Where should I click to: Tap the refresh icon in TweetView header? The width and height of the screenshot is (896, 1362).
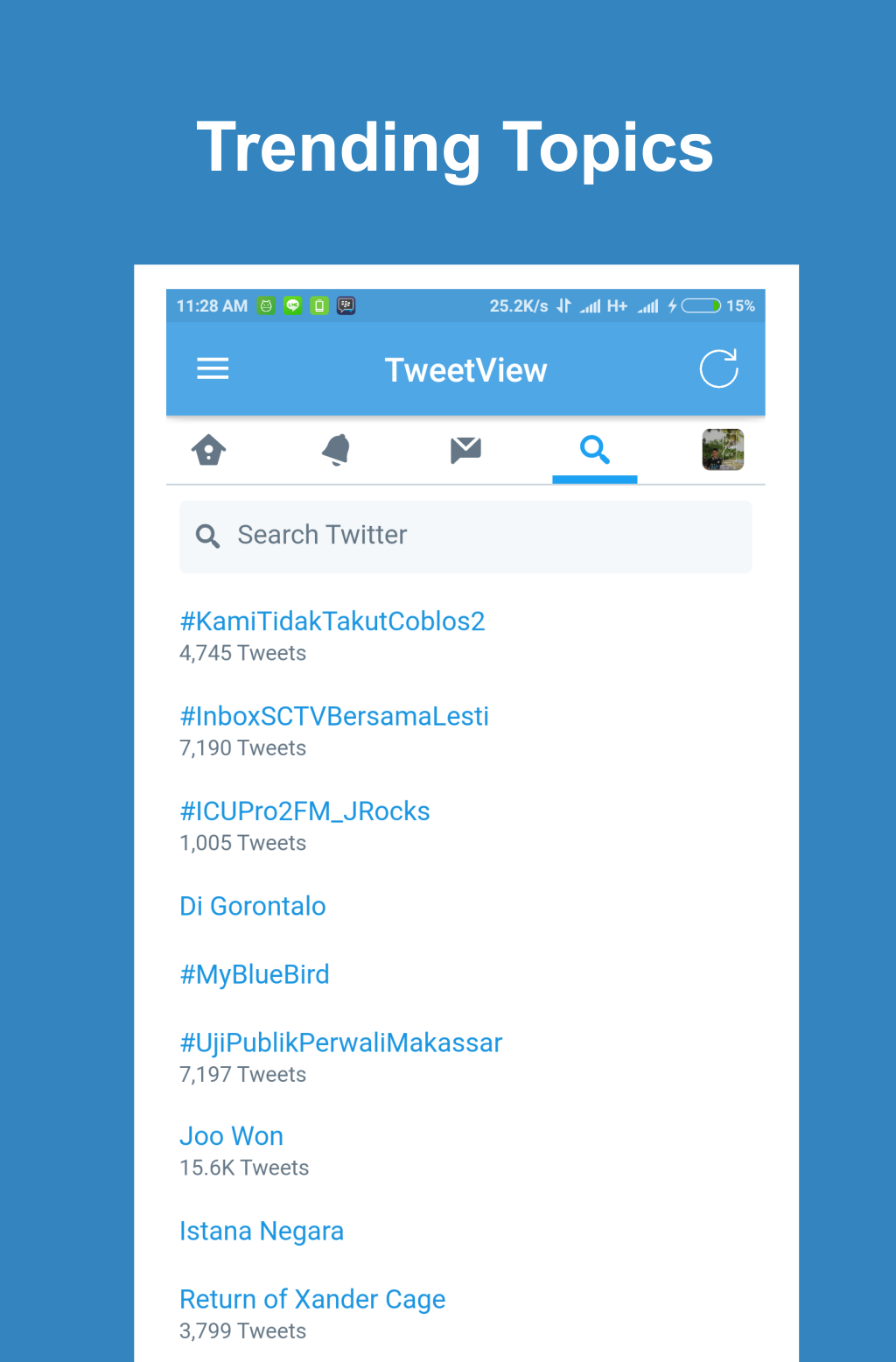click(719, 369)
